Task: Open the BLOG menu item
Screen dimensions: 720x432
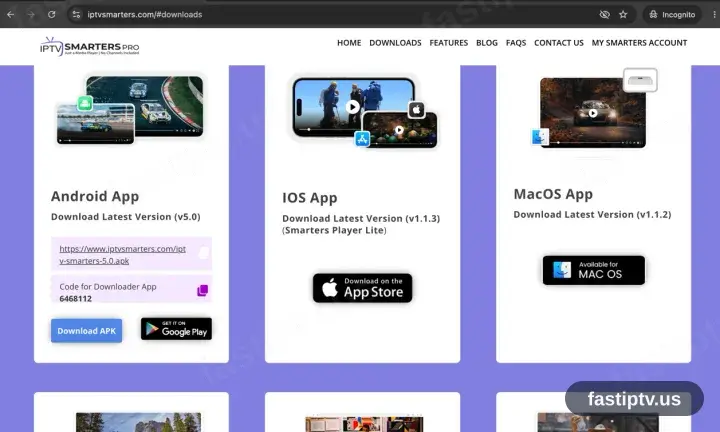Action: pos(487,43)
